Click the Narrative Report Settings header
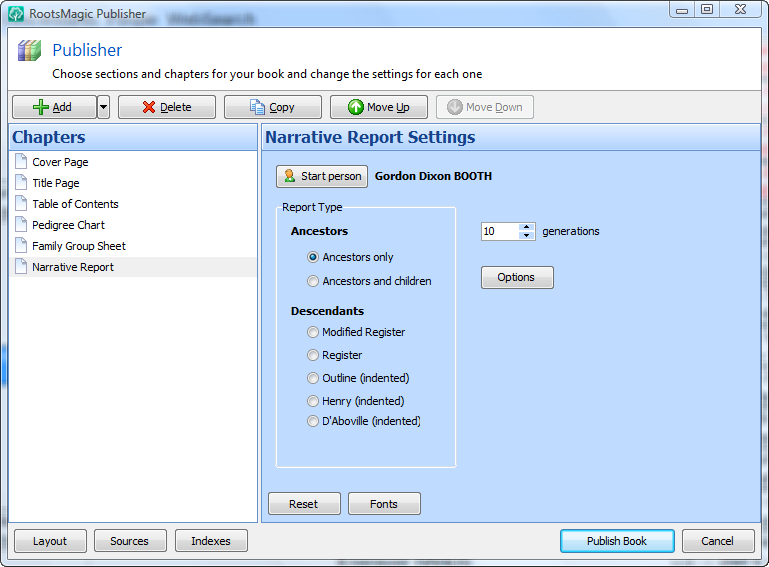Viewport: 769px width, 567px height. [511, 137]
